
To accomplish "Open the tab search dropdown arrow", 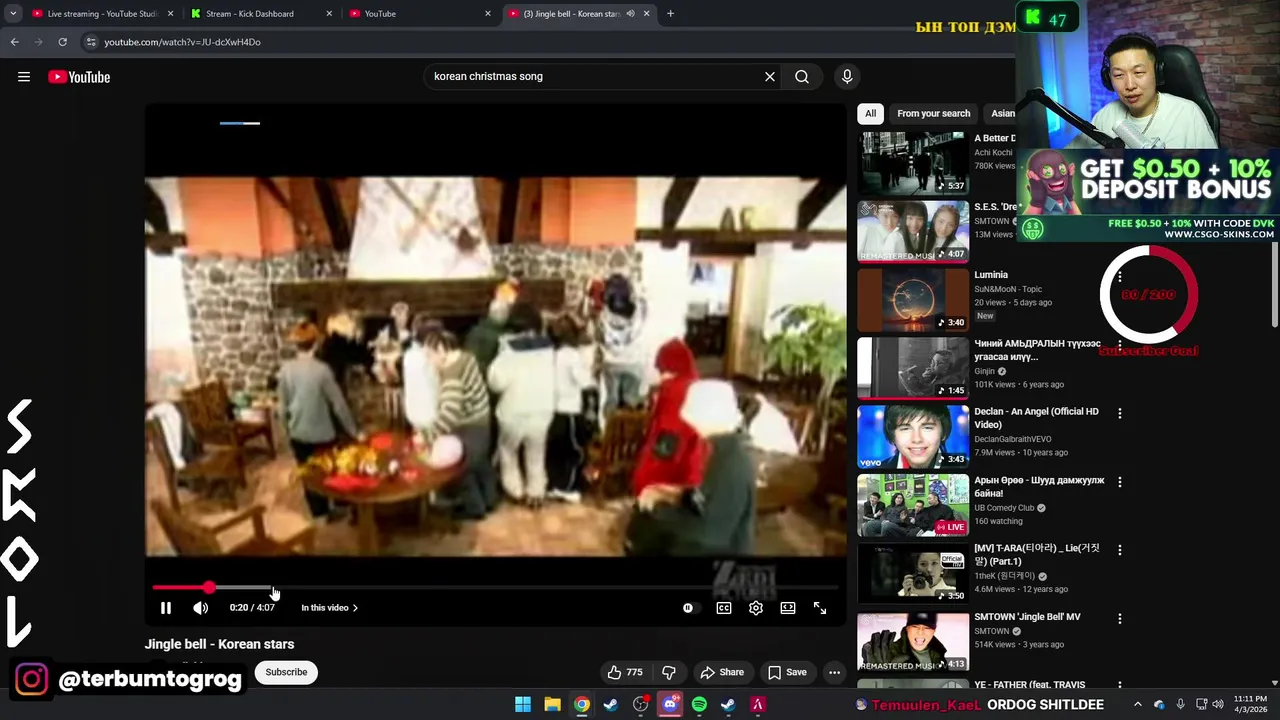I will 13,14.
